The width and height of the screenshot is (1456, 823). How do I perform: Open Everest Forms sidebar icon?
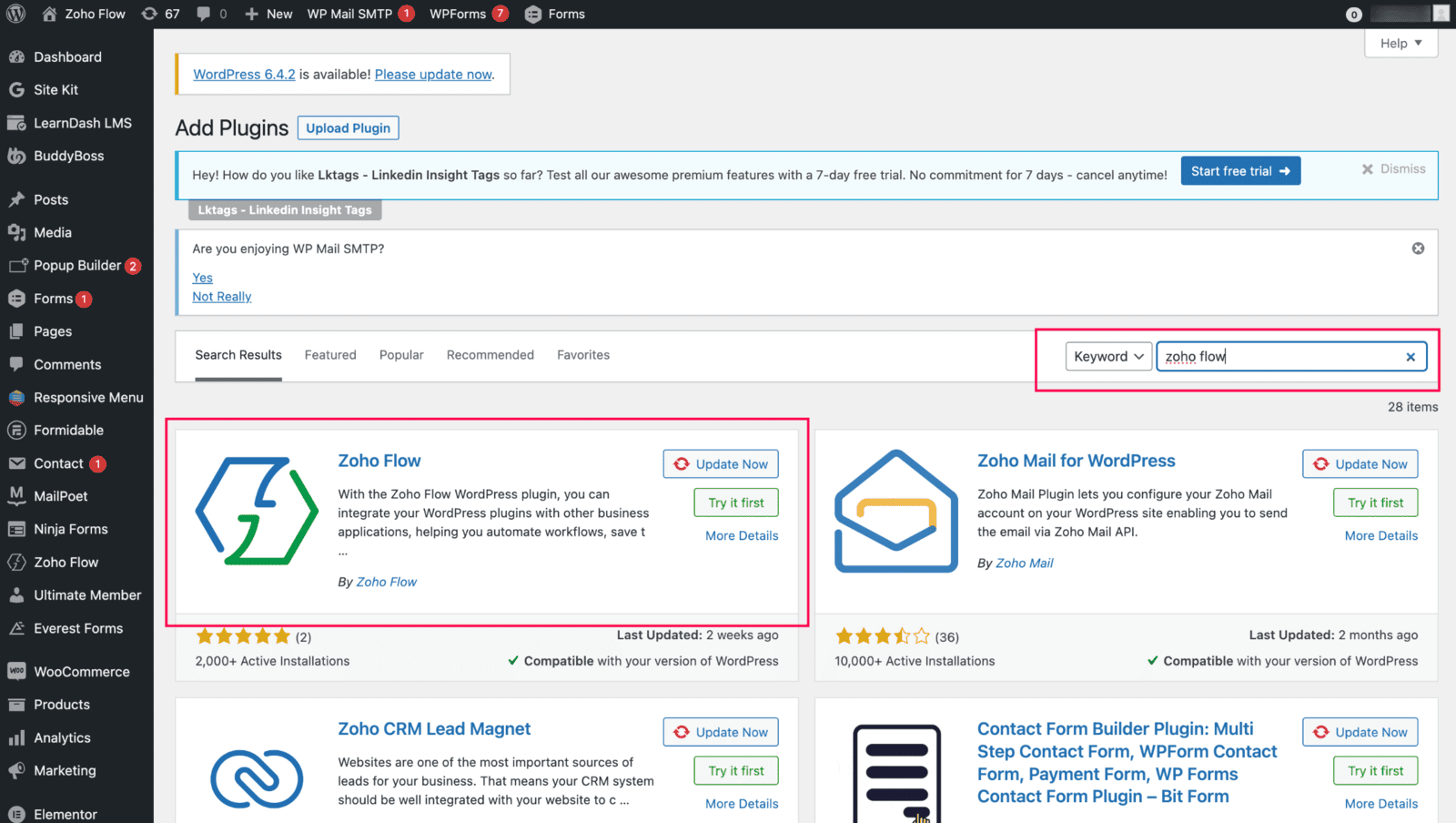[16, 628]
